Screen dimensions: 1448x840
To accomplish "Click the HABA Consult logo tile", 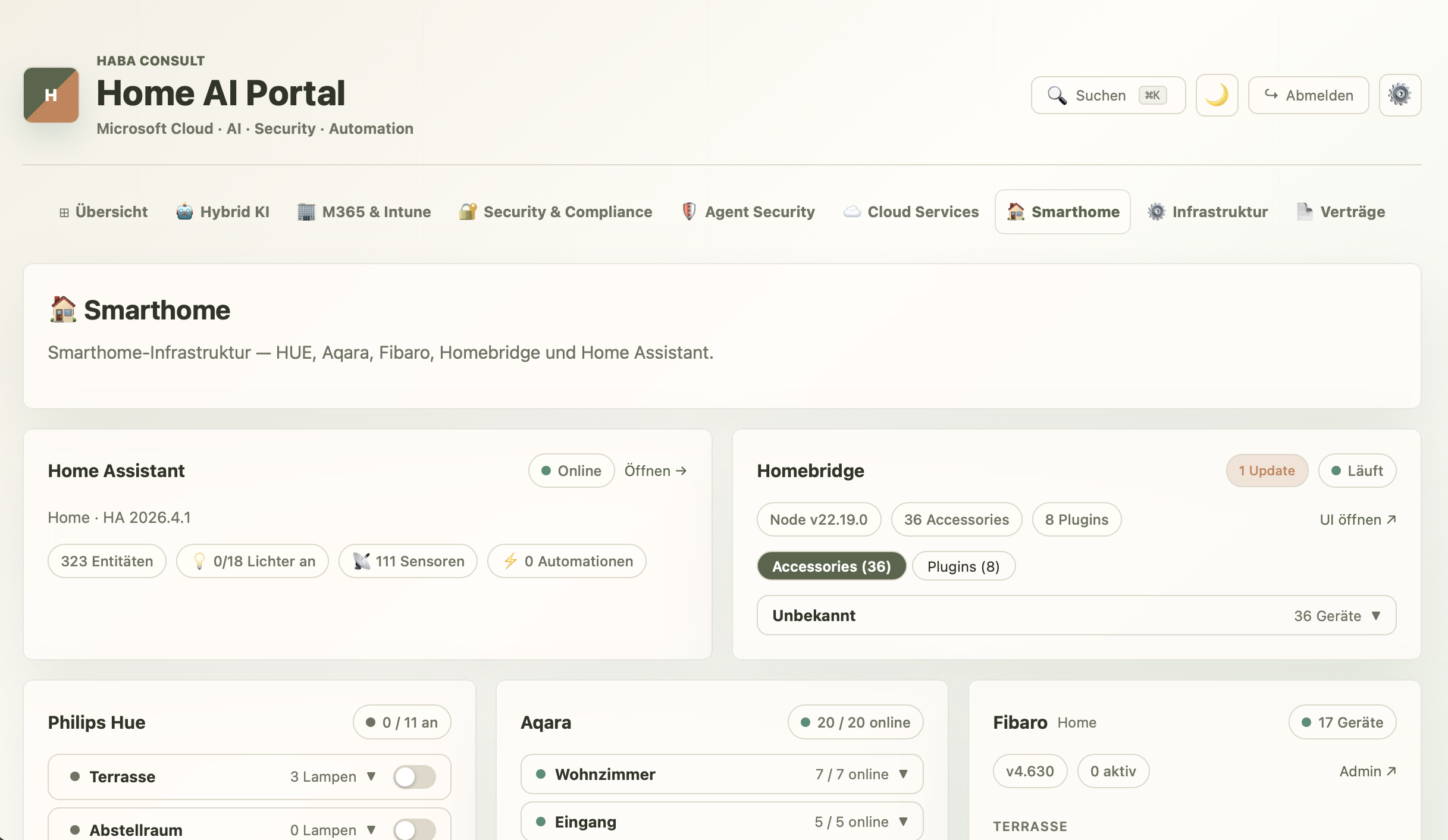I will point(51,95).
